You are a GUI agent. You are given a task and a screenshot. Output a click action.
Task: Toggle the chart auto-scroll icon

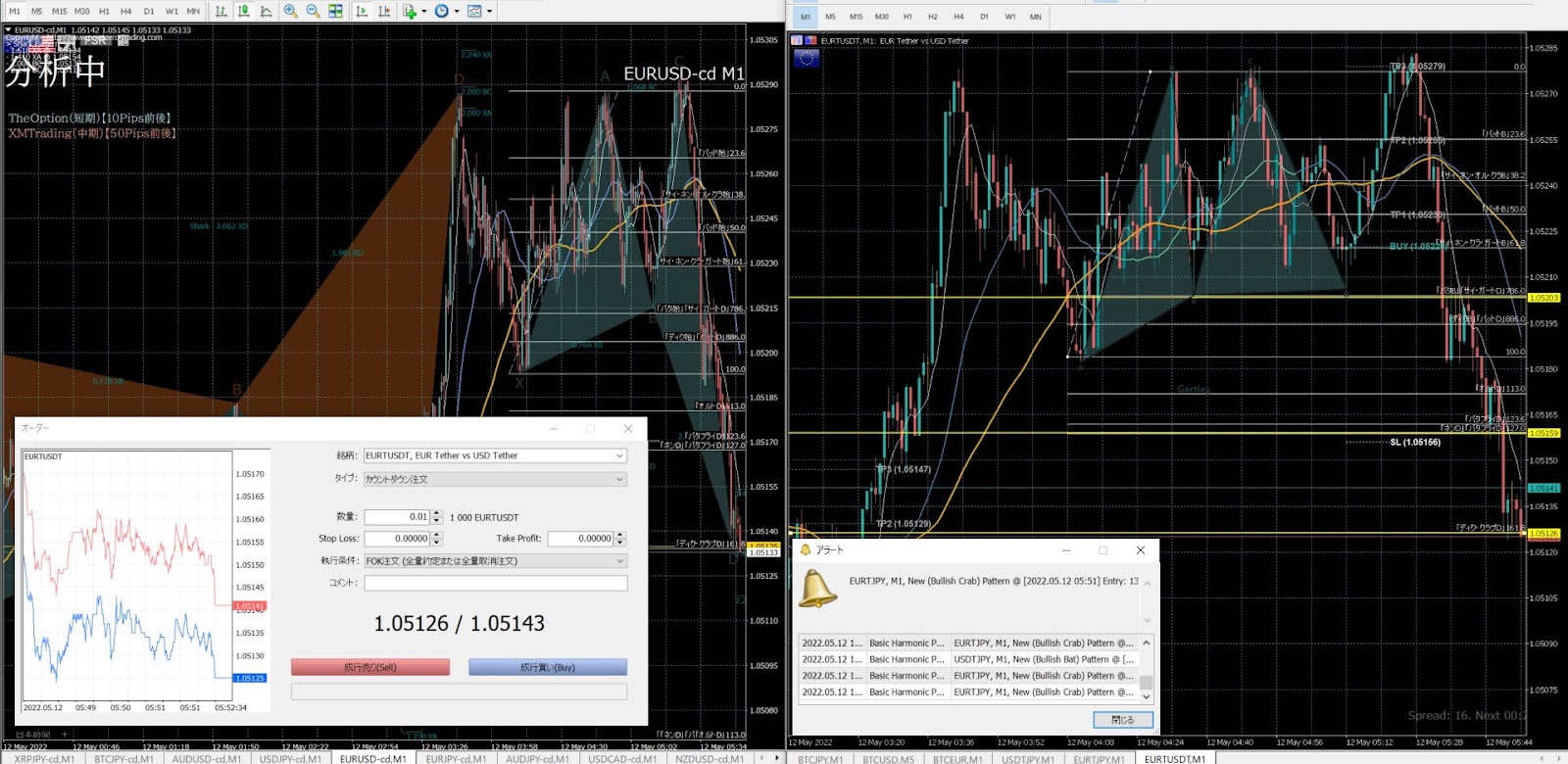[362, 11]
